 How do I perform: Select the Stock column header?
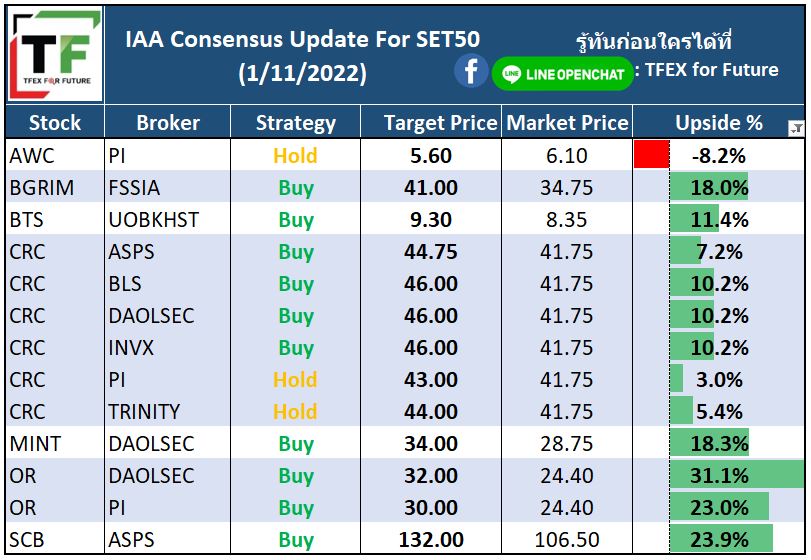point(55,123)
